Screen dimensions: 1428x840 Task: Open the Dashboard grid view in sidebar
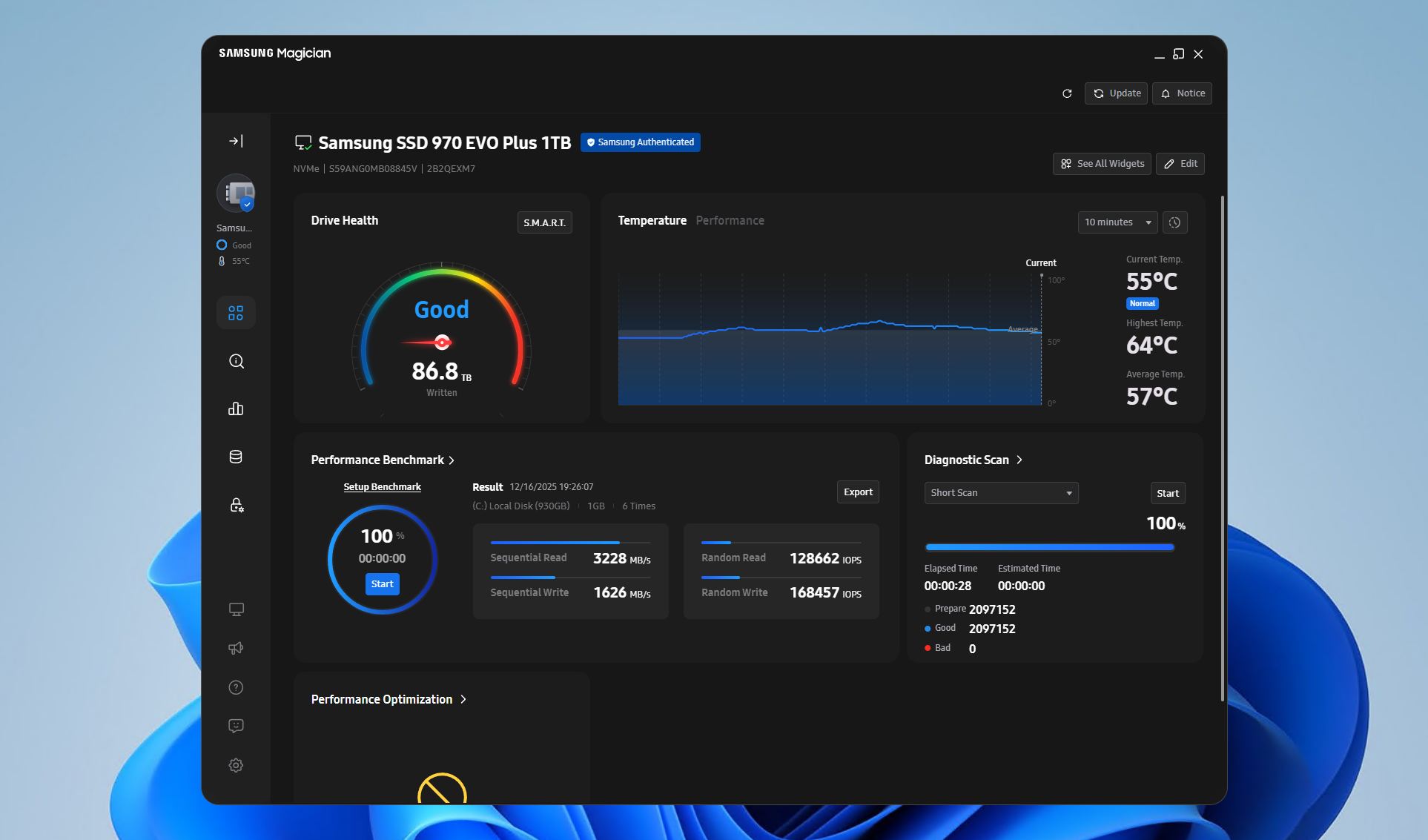coord(236,312)
